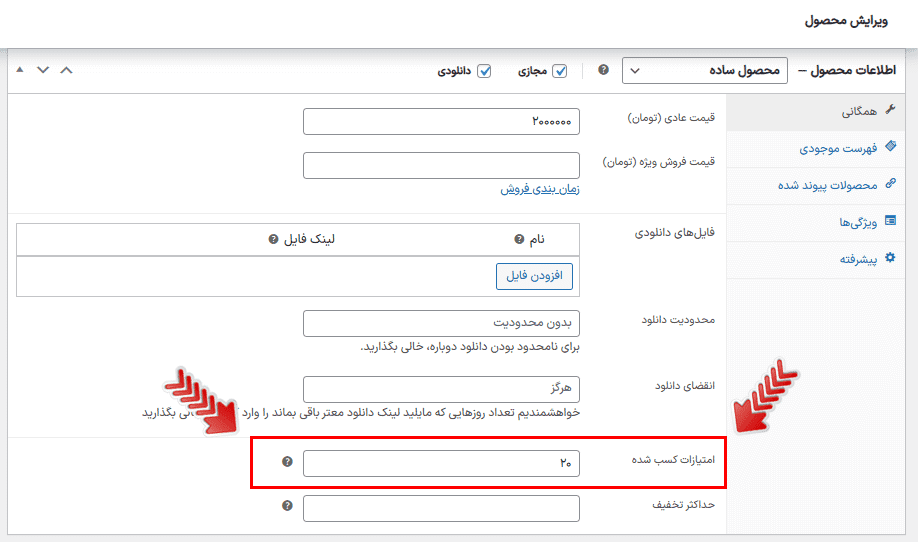Click the table icon beside ویژگی‌ها
The image size is (918, 542).
click(890, 221)
